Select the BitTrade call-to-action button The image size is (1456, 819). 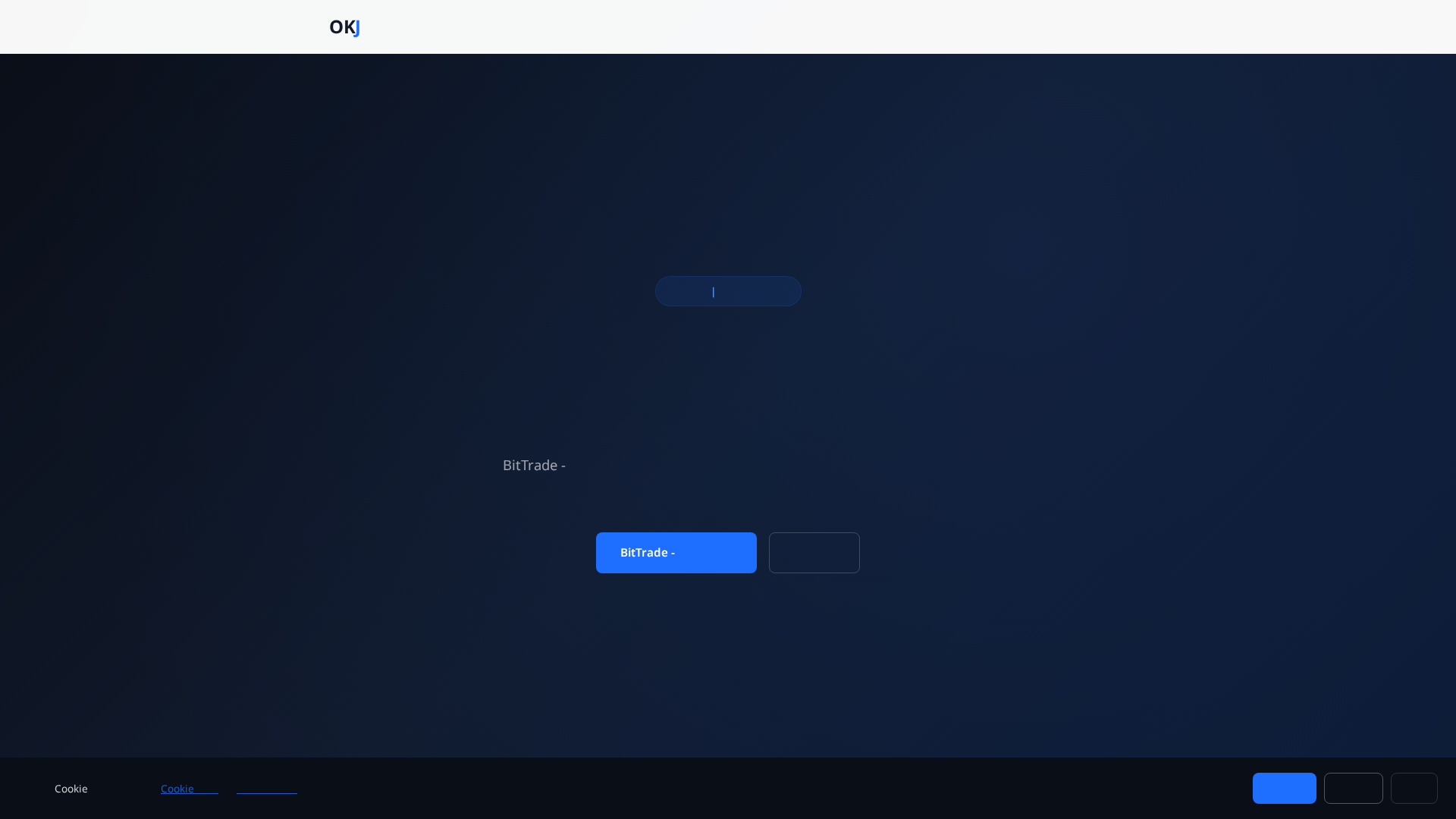coord(676,552)
